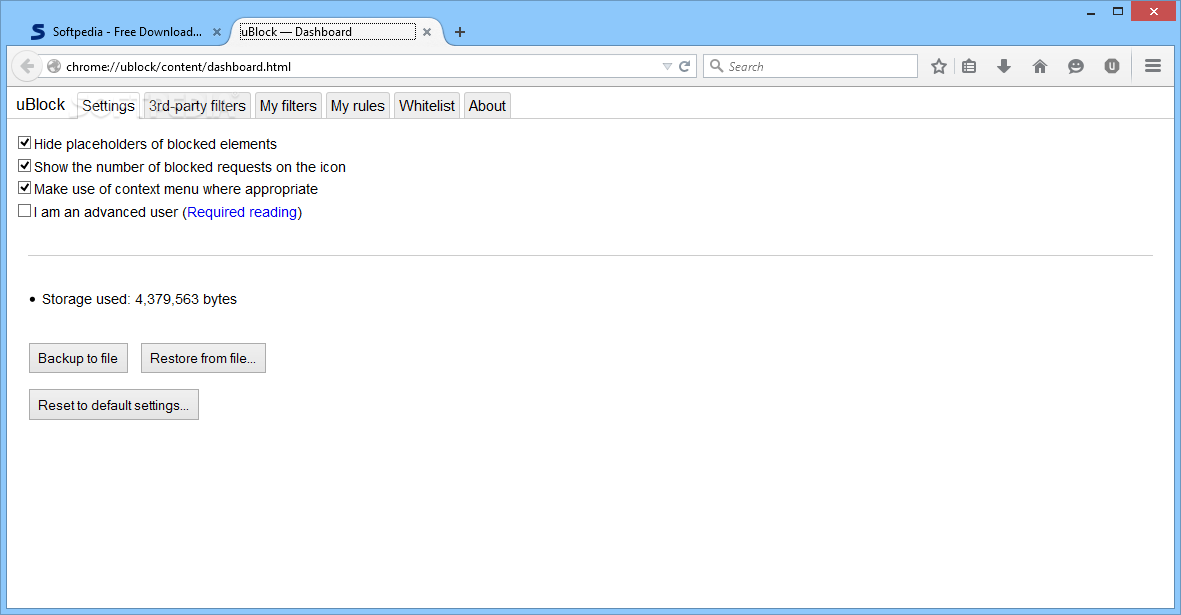Screen dimensions: 1181x615
Task: Toggle Make use of context menu checkbox
Action: 25,188
